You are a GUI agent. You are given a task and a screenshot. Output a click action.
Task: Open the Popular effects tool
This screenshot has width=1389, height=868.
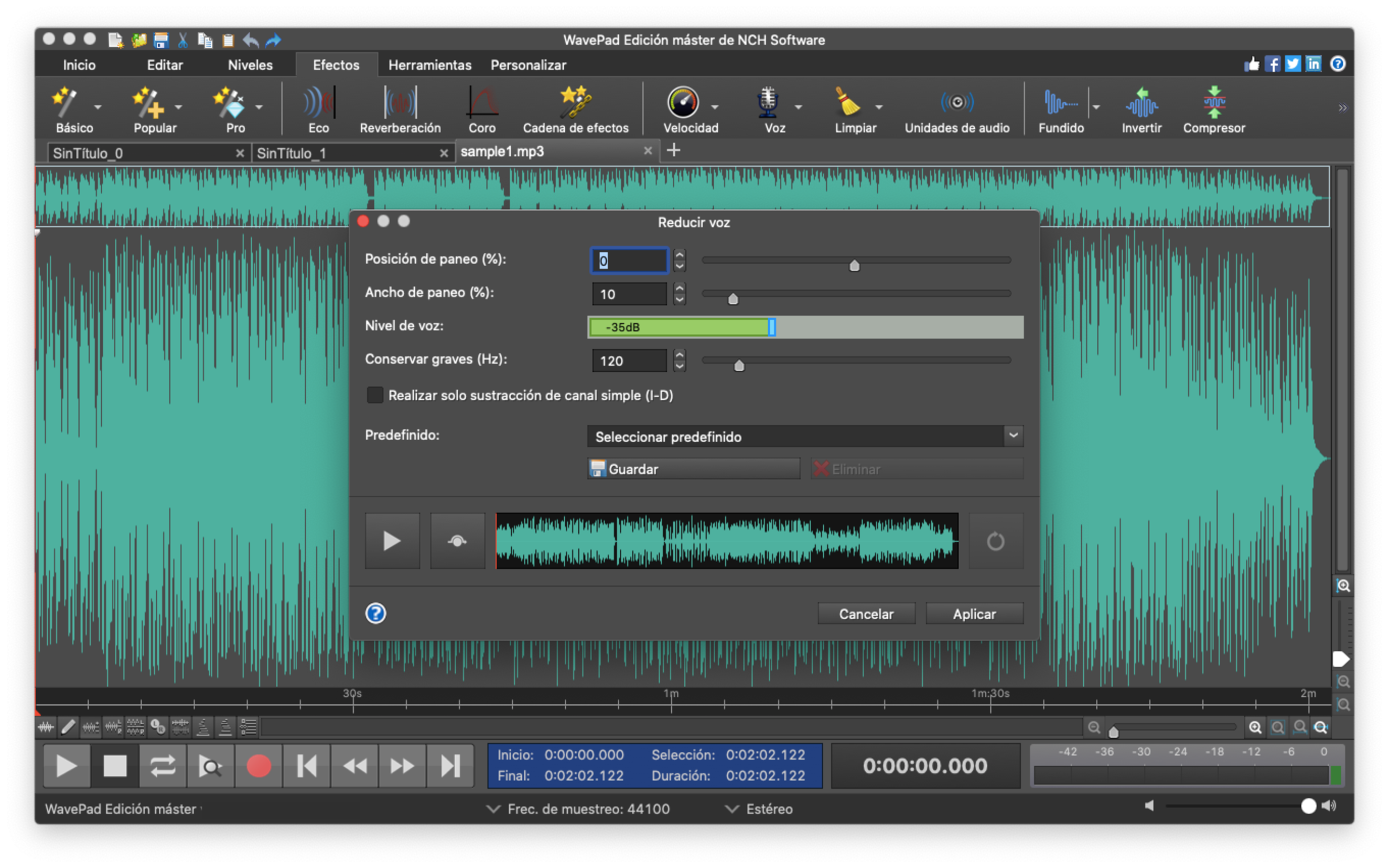pos(154,109)
